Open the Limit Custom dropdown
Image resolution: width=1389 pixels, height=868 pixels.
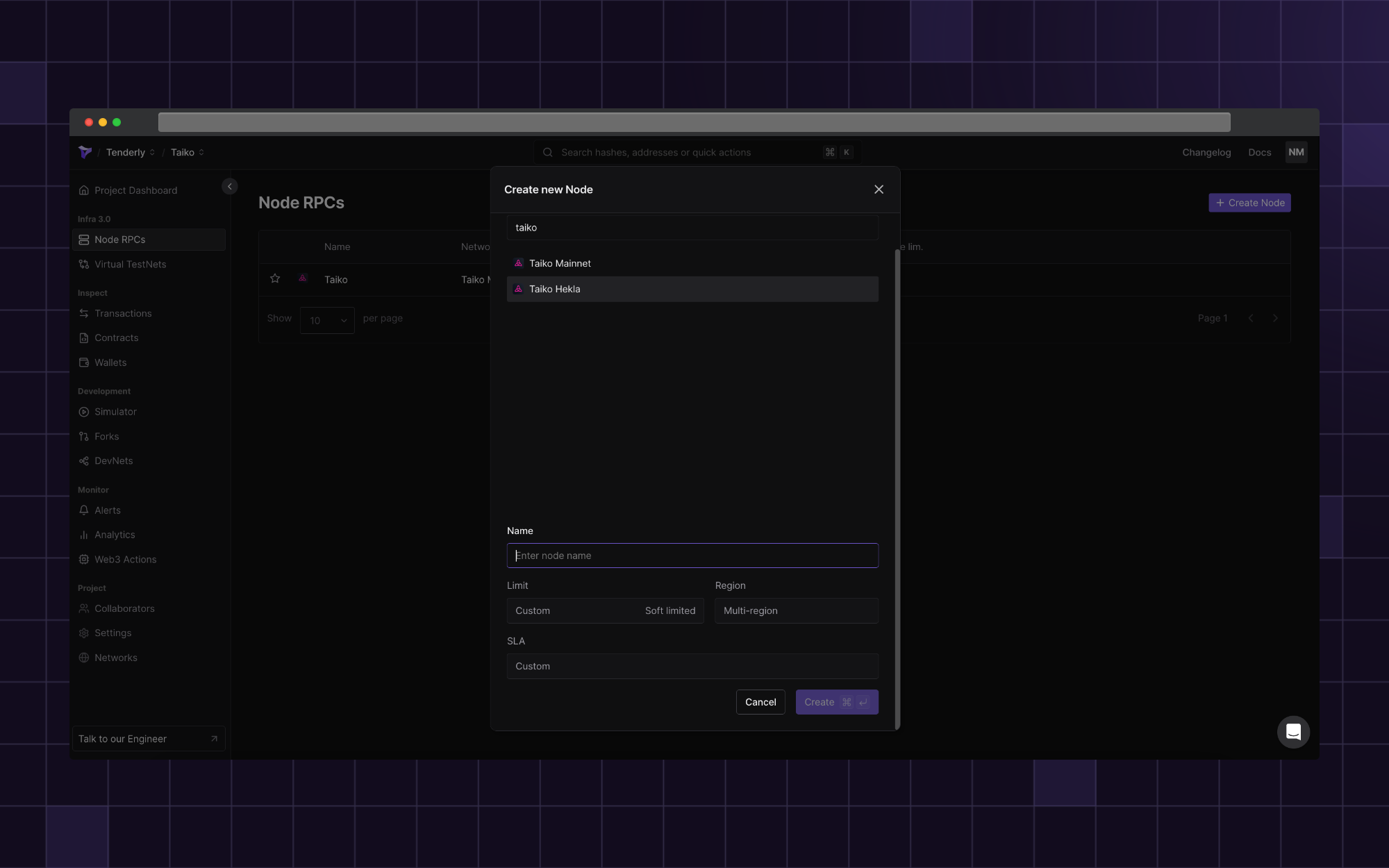point(605,610)
